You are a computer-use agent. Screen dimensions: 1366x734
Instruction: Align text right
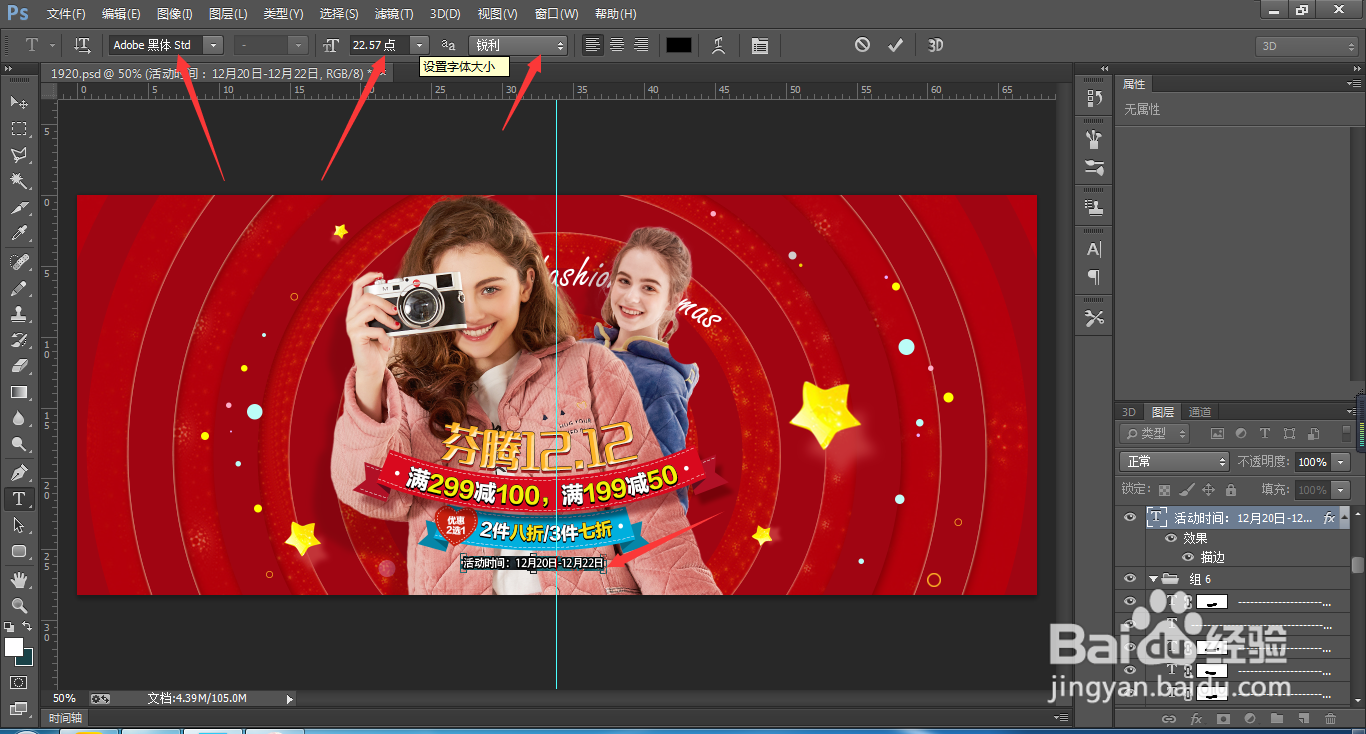tap(641, 45)
